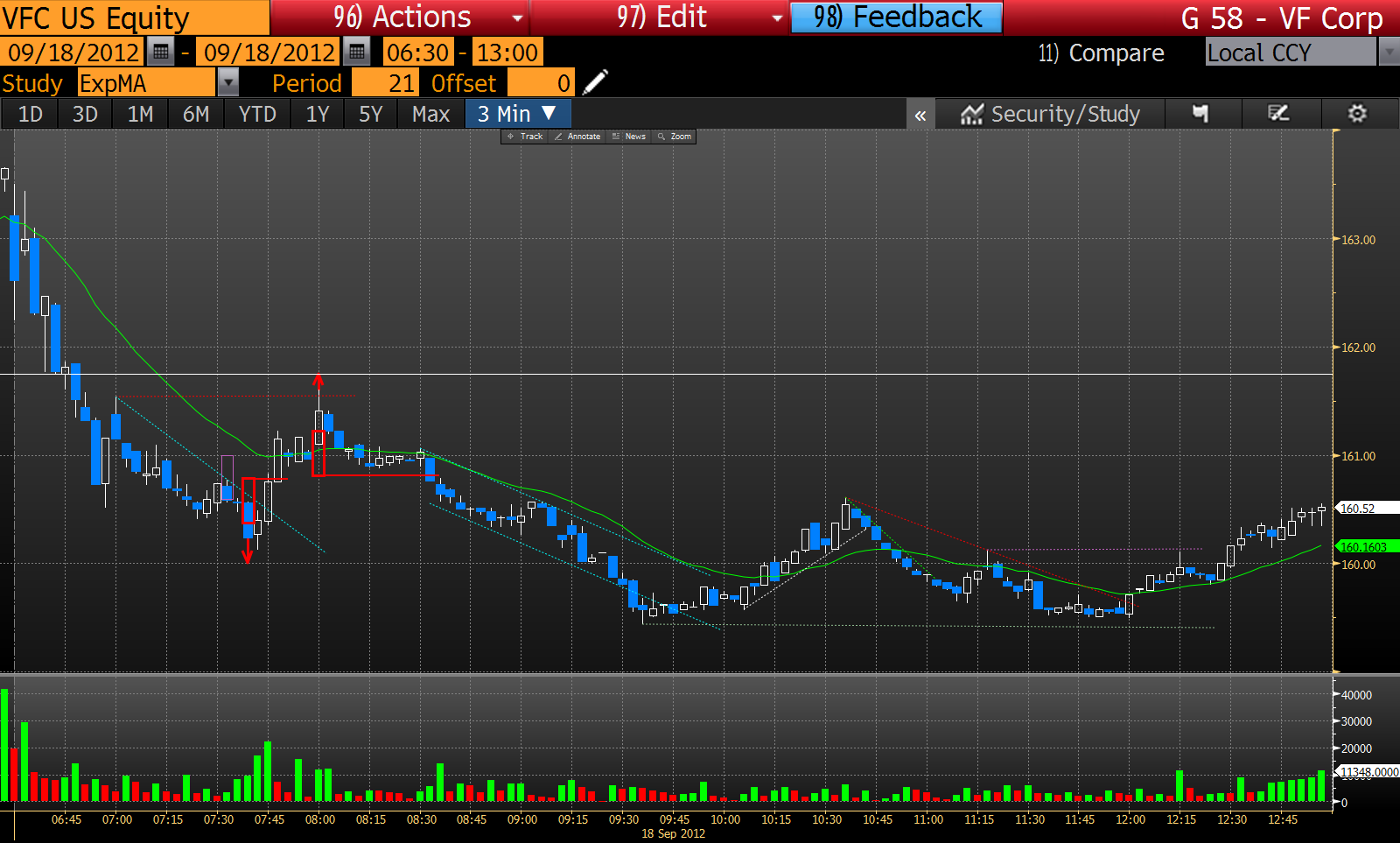Image resolution: width=1400 pixels, height=843 pixels.
Task: Click the 162.00 price axis label
Action: 1359,348
